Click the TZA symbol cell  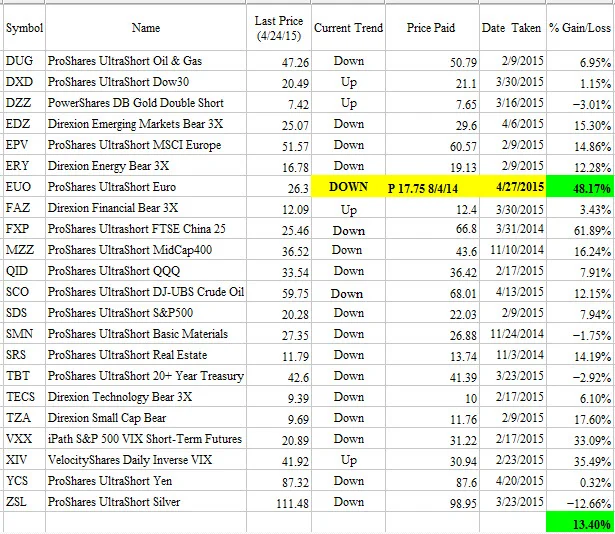tap(24, 417)
